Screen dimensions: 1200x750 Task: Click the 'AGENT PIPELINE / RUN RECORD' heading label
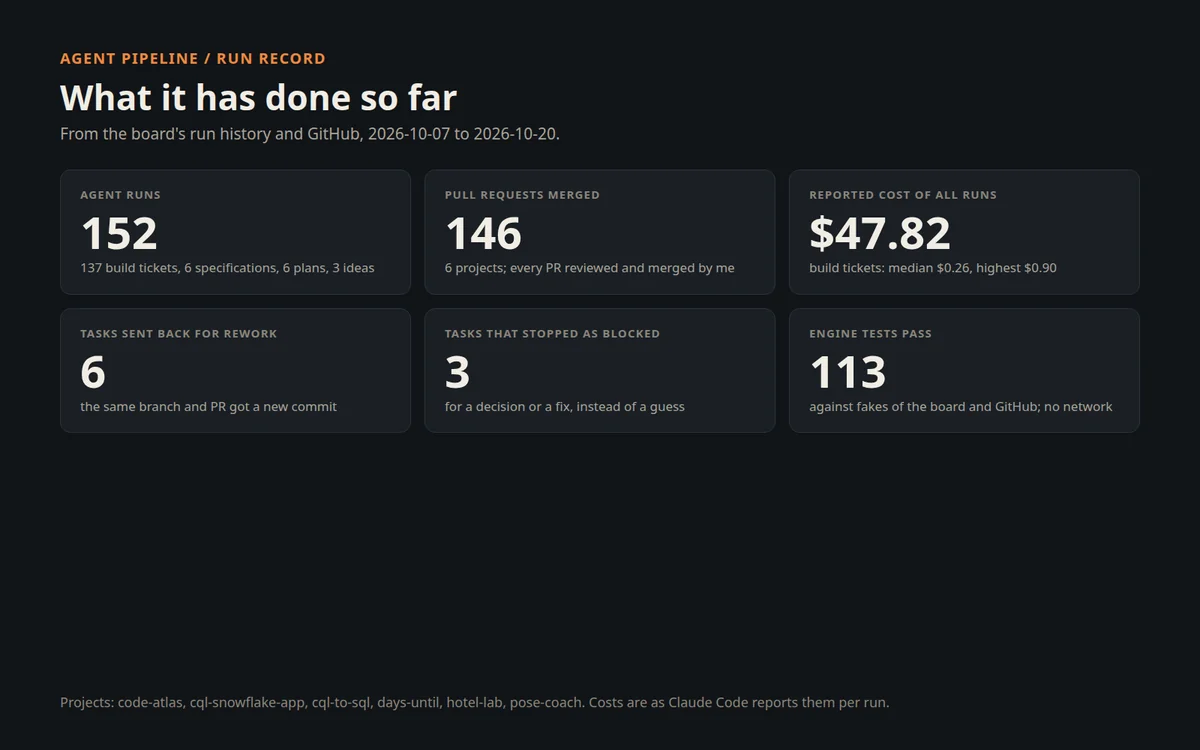pos(193,59)
